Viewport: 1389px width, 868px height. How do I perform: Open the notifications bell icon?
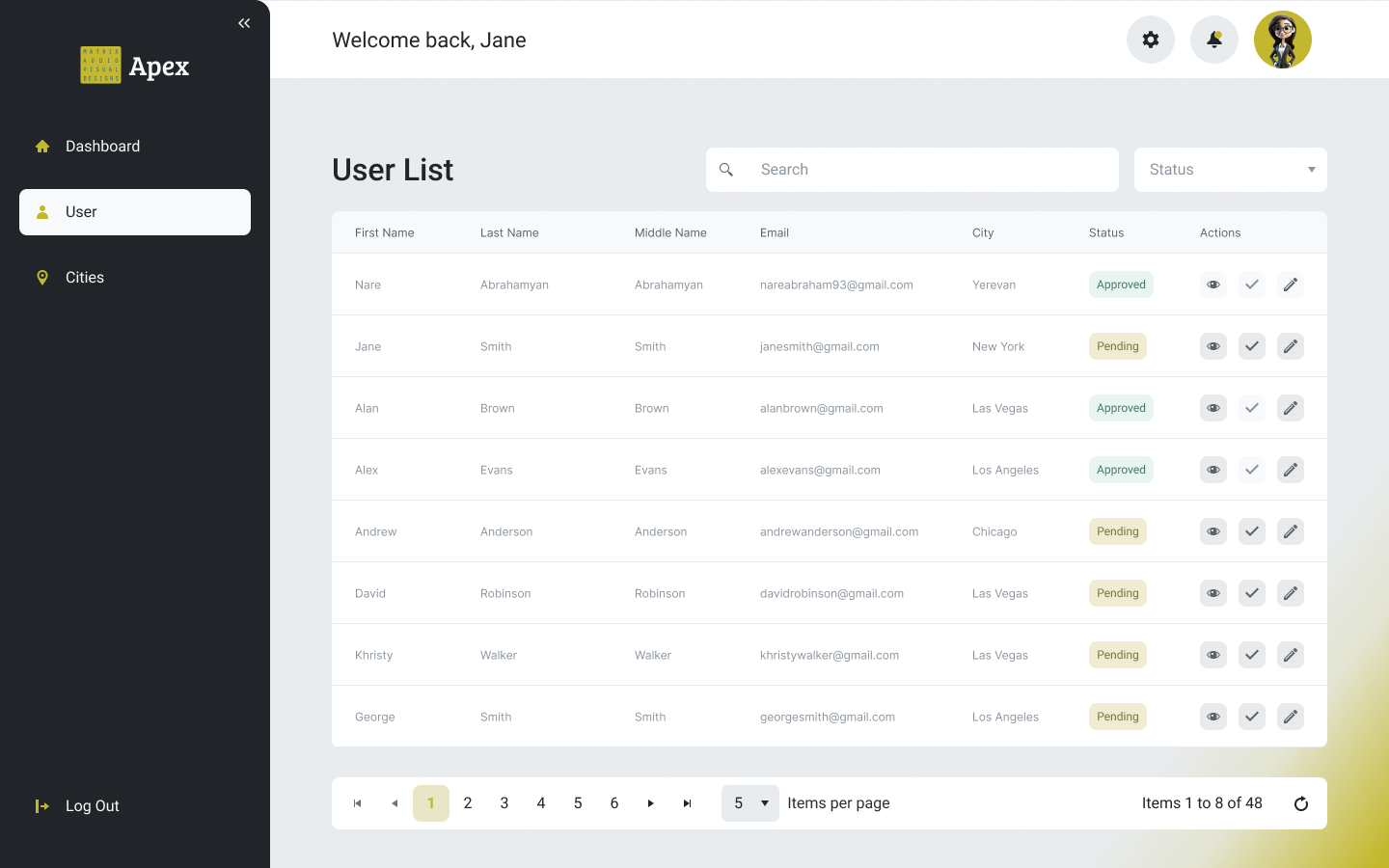1213,40
